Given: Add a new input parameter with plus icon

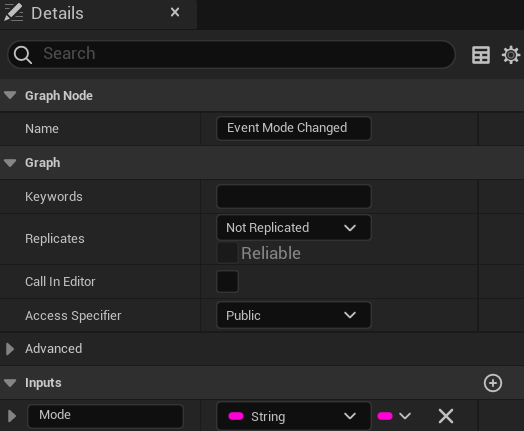Looking at the screenshot, I should (493, 383).
